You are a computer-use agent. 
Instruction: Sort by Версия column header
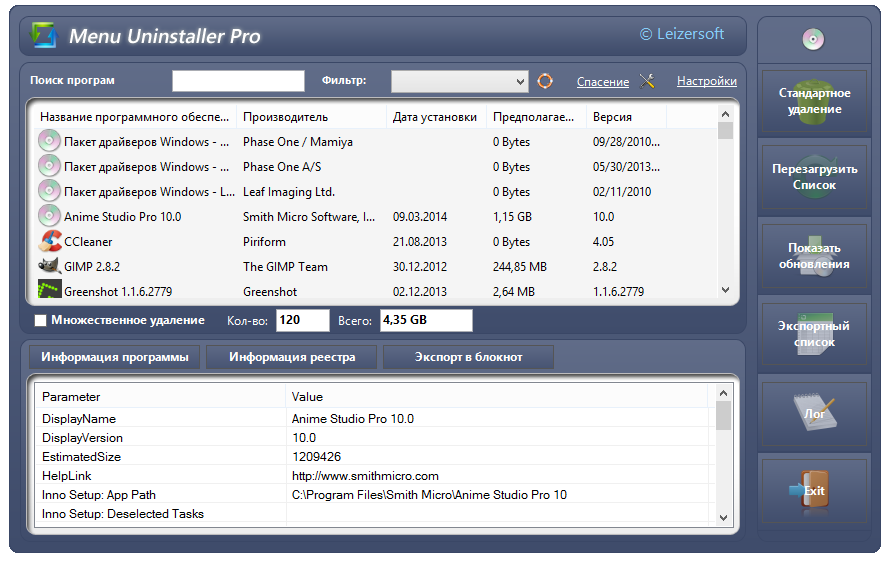point(626,117)
